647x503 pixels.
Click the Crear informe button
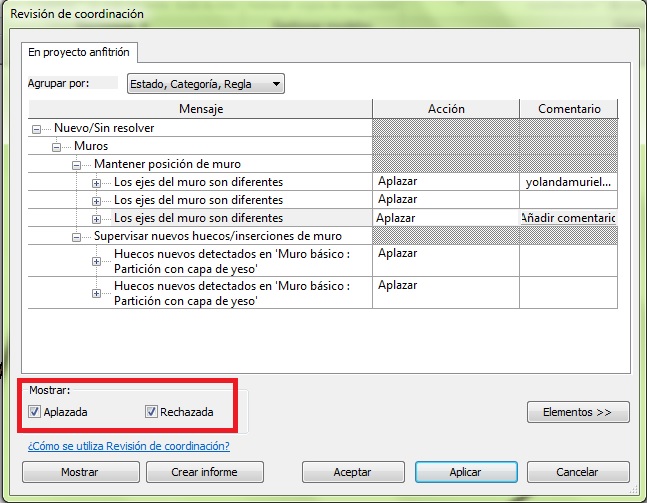205,472
